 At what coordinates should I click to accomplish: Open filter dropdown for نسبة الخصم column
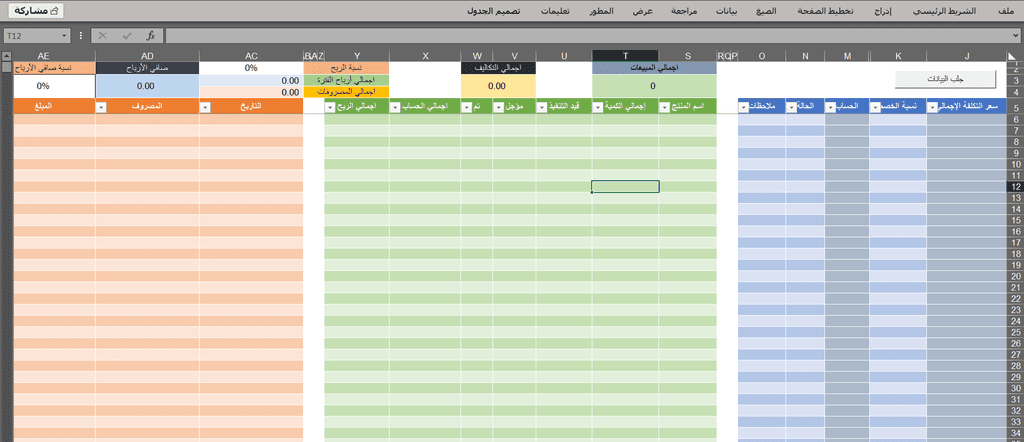876,107
